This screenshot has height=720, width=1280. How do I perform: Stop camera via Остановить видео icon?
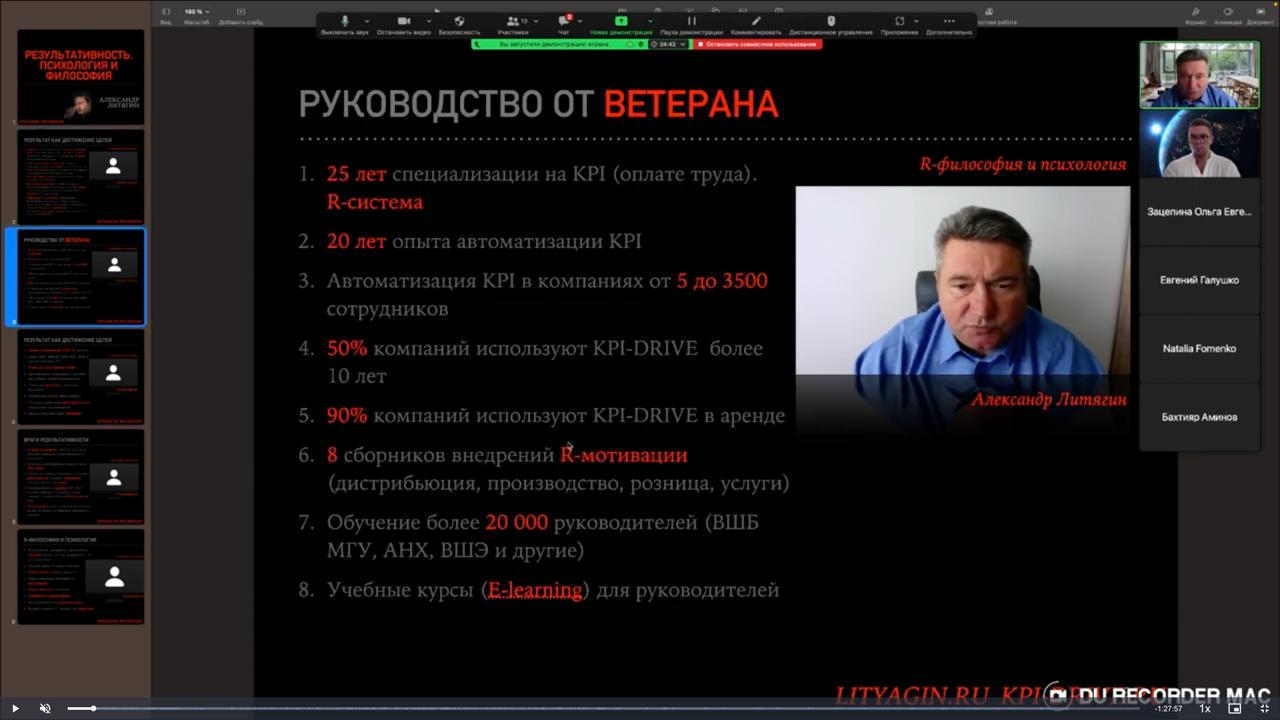point(404,21)
